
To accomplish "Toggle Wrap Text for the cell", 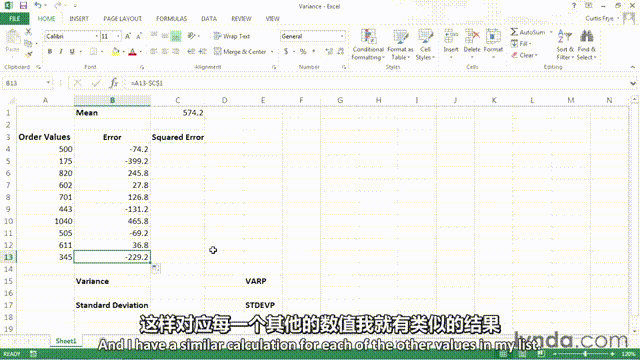I will tap(231, 36).
